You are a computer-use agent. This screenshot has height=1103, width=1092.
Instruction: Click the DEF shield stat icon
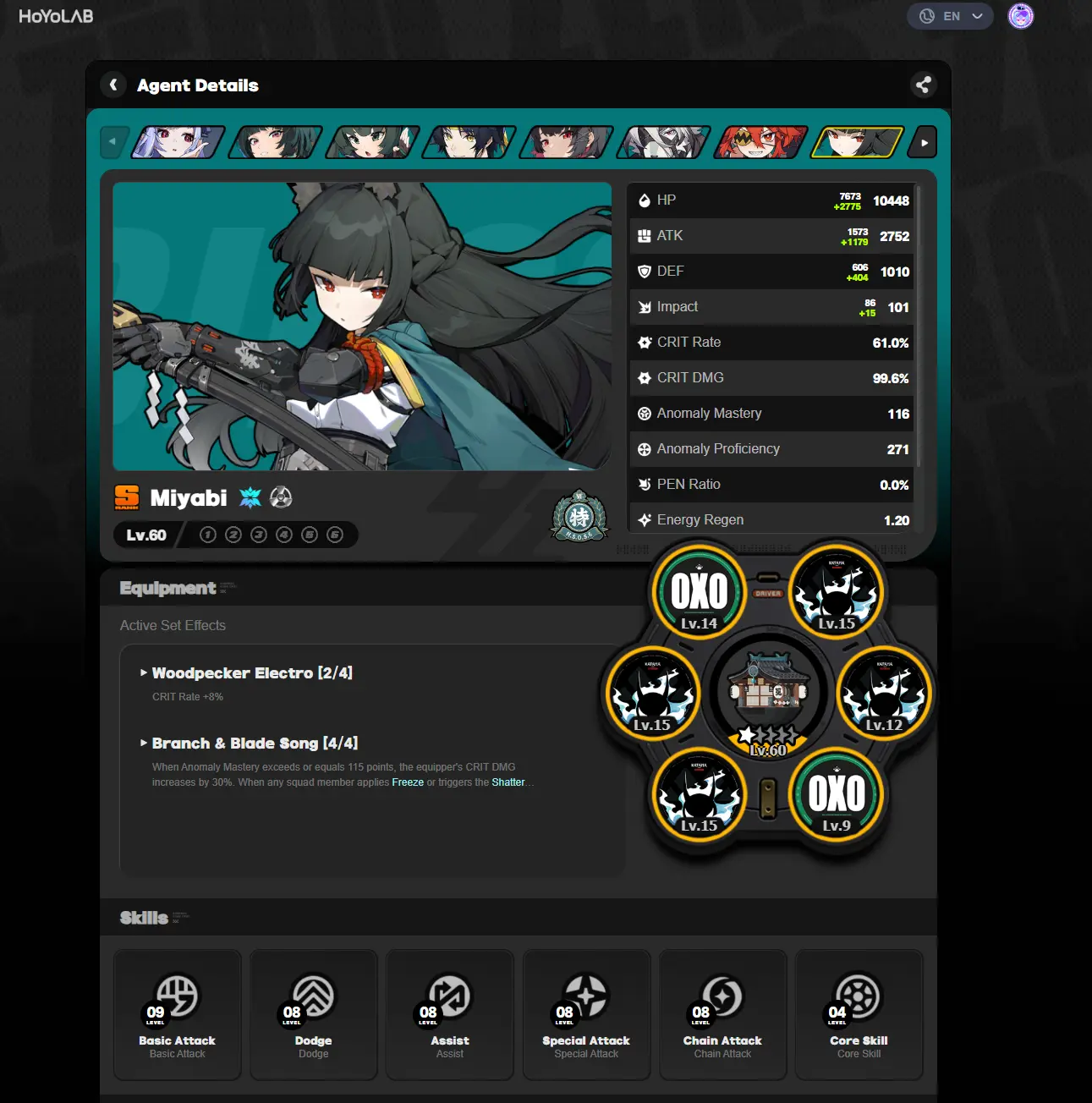coord(645,272)
